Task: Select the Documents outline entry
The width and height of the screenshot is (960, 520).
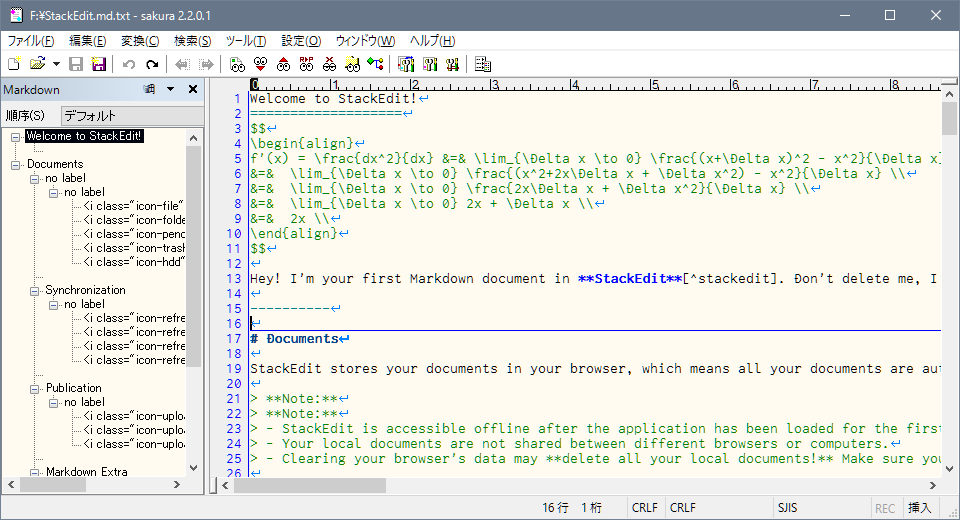Action: [x=55, y=164]
